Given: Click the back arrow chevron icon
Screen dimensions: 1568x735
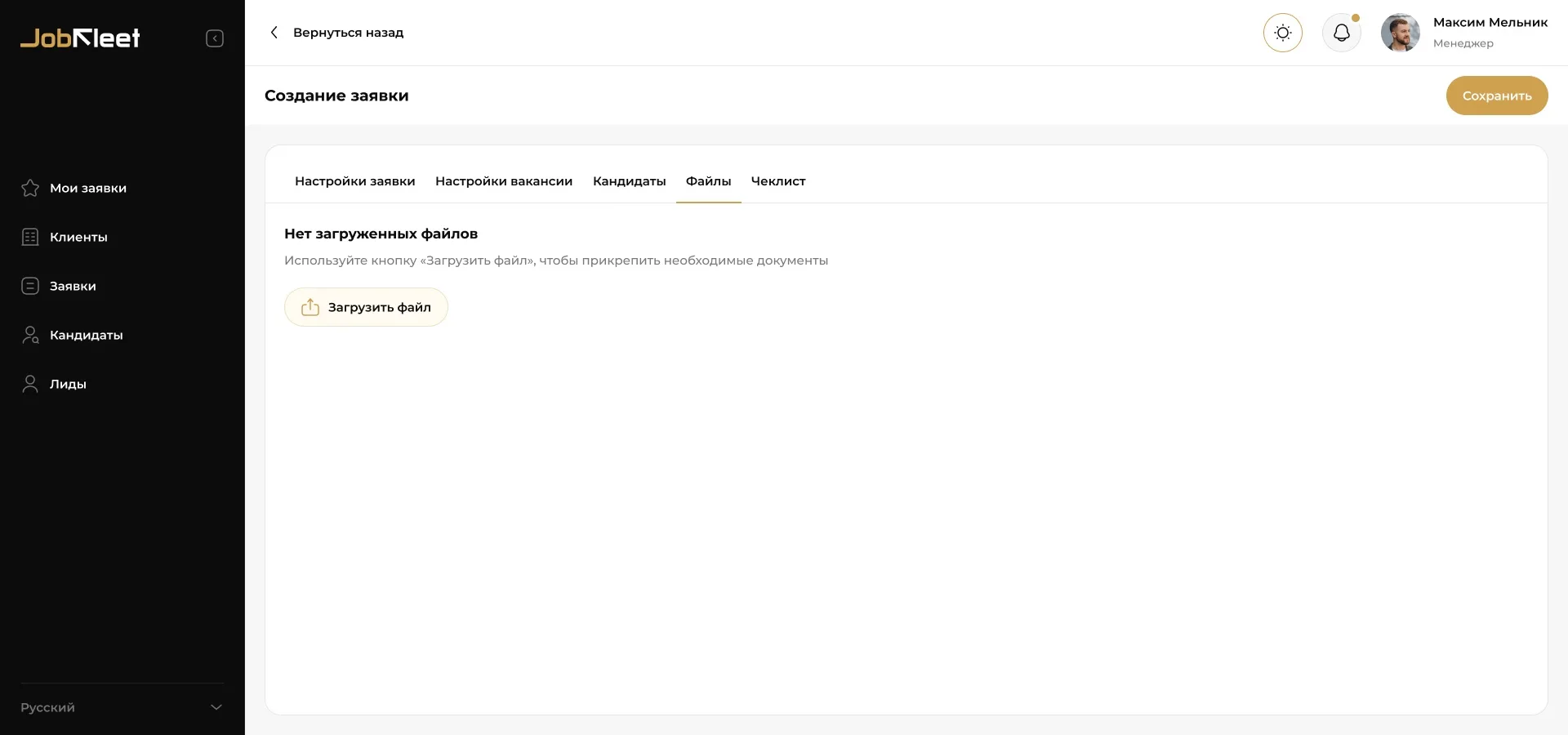Looking at the screenshot, I should 274,33.
